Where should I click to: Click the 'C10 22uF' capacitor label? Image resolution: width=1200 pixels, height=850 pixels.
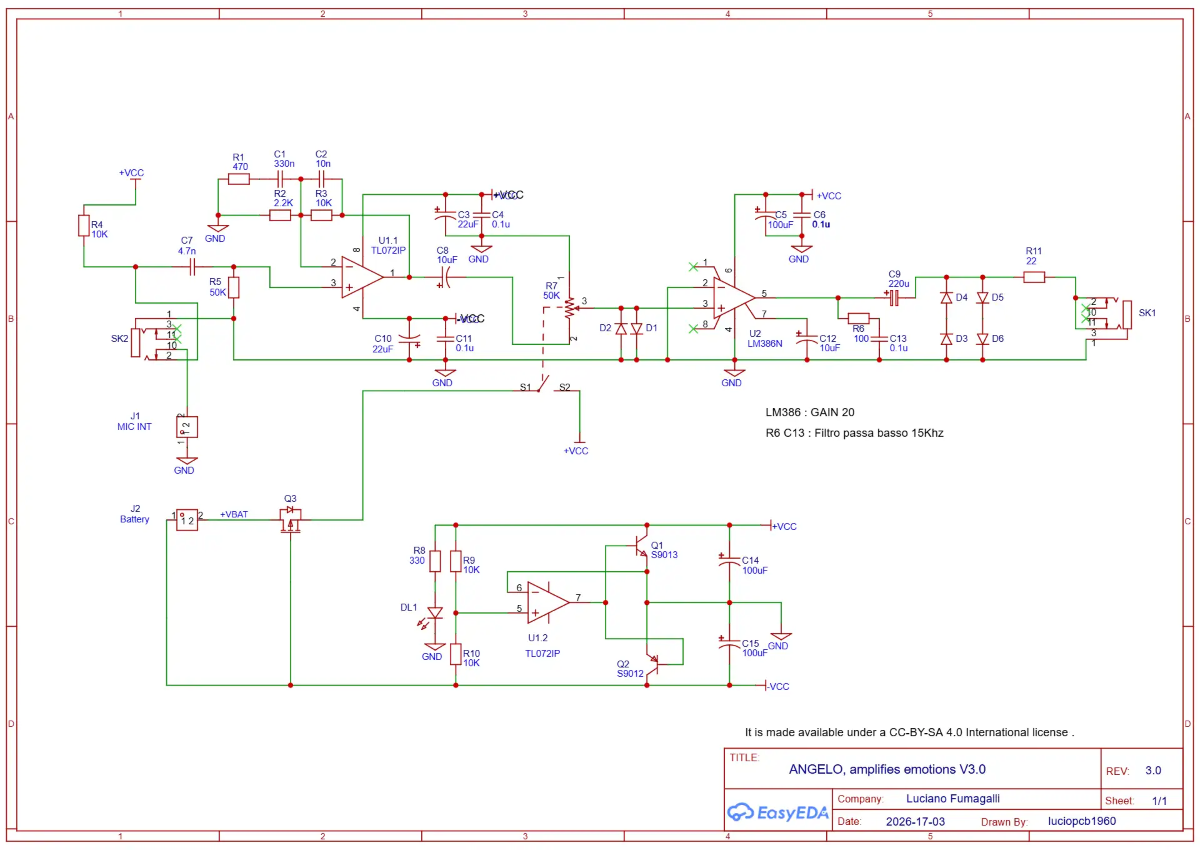[383, 343]
